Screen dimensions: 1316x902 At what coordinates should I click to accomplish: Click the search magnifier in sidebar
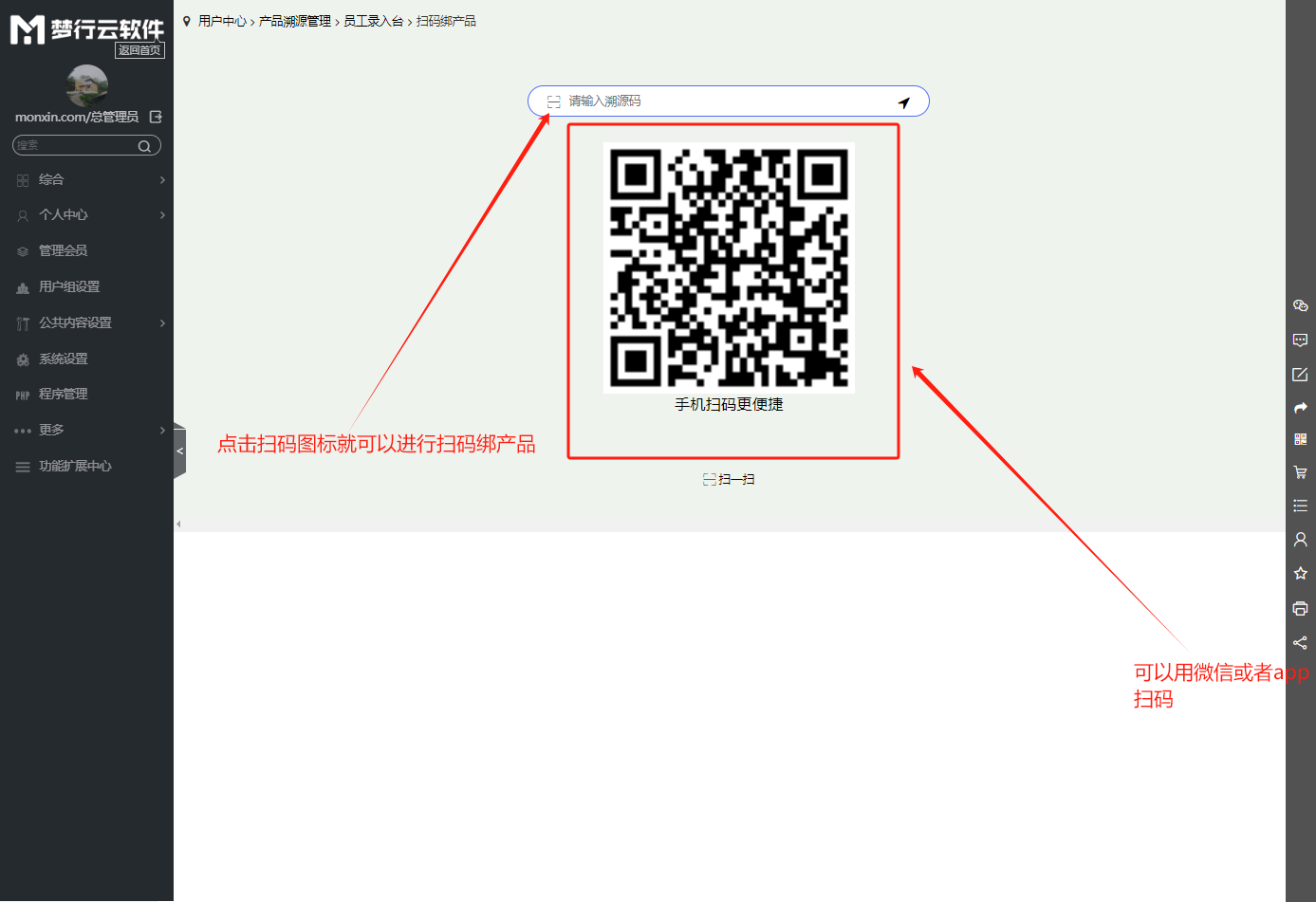click(144, 146)
